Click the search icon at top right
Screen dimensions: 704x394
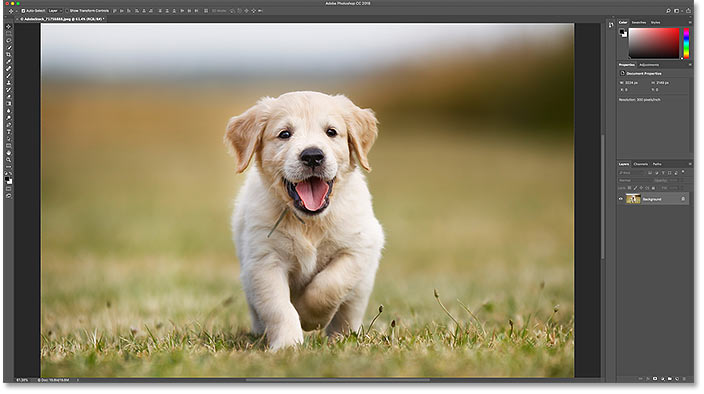point(668,10)
